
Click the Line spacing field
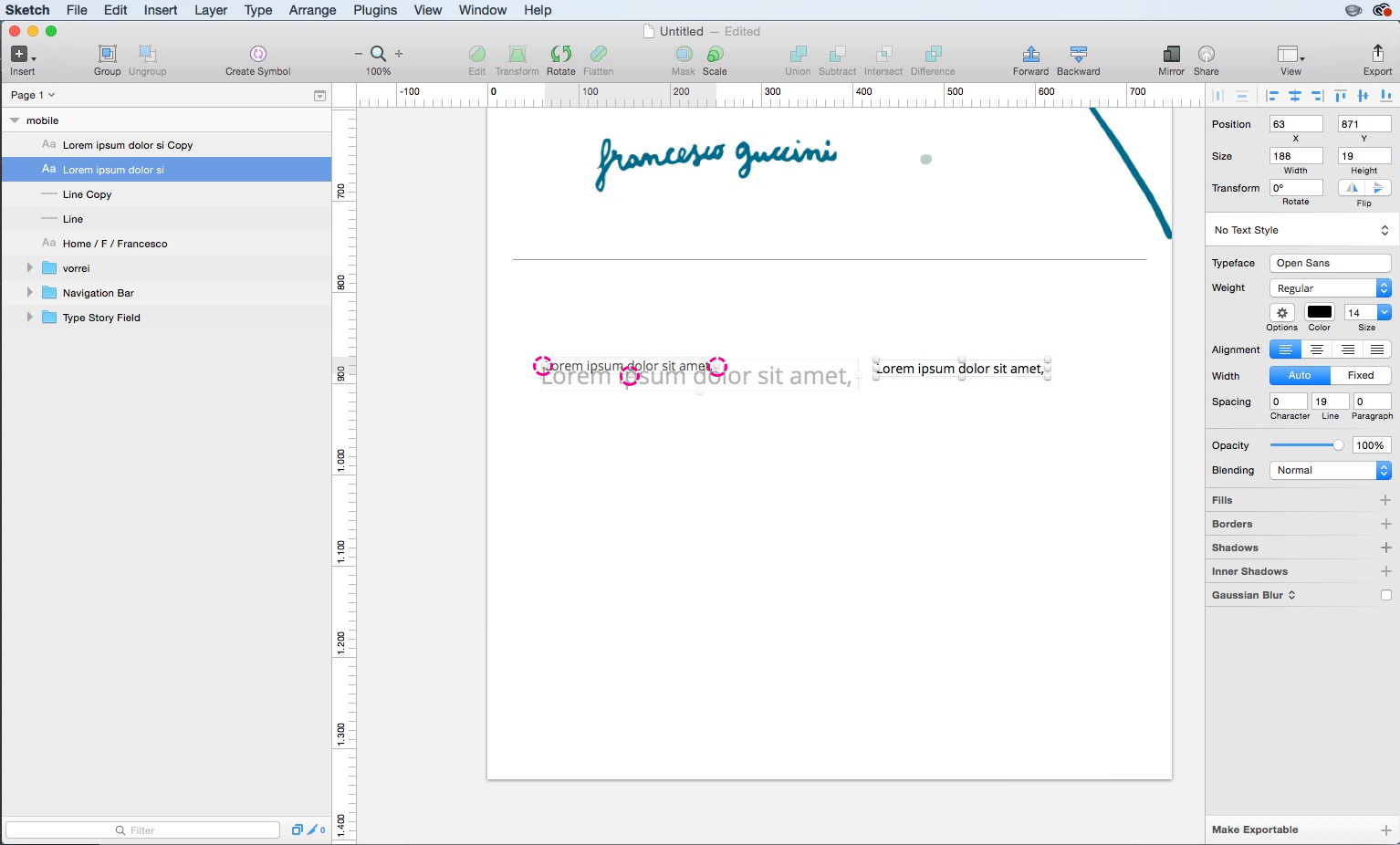coord(1330,402)
